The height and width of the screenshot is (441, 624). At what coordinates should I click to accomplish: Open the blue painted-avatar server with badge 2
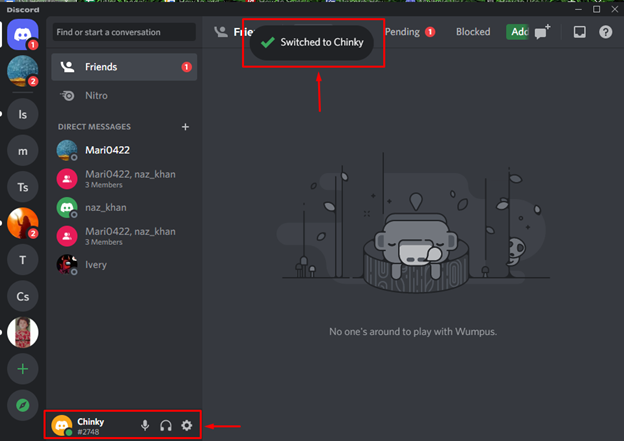pyautogui.click(x=23, y=71)
